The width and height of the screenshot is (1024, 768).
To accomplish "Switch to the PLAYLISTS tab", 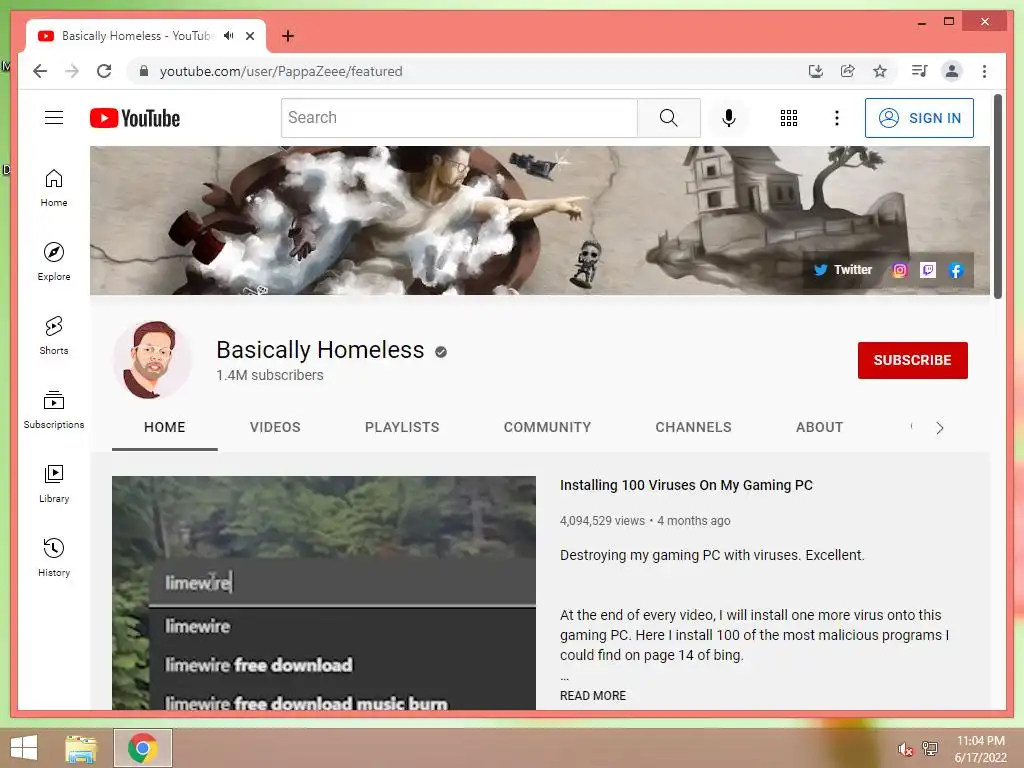I will pos(402,427).
